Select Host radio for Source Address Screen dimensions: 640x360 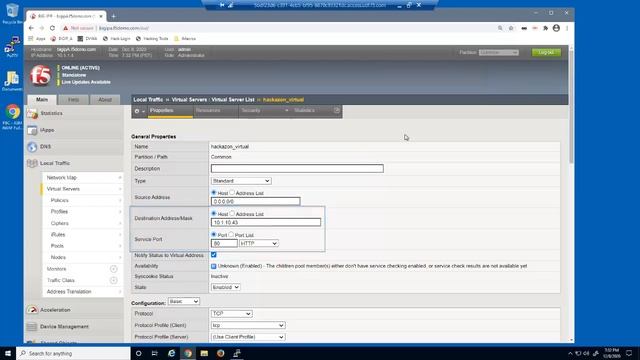click(x=213, y=193)
